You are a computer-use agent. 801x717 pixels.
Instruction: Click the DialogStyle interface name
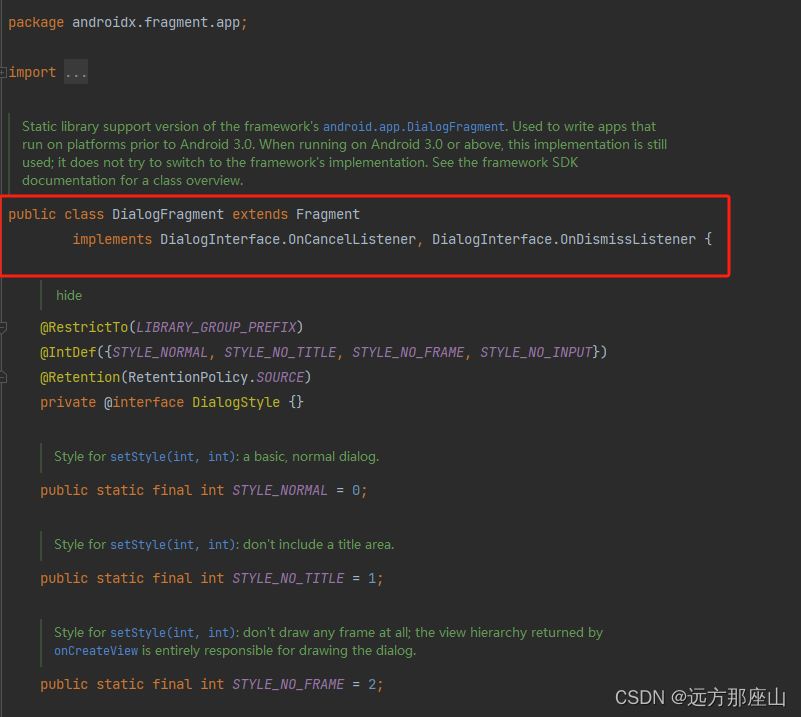[236, 402]
